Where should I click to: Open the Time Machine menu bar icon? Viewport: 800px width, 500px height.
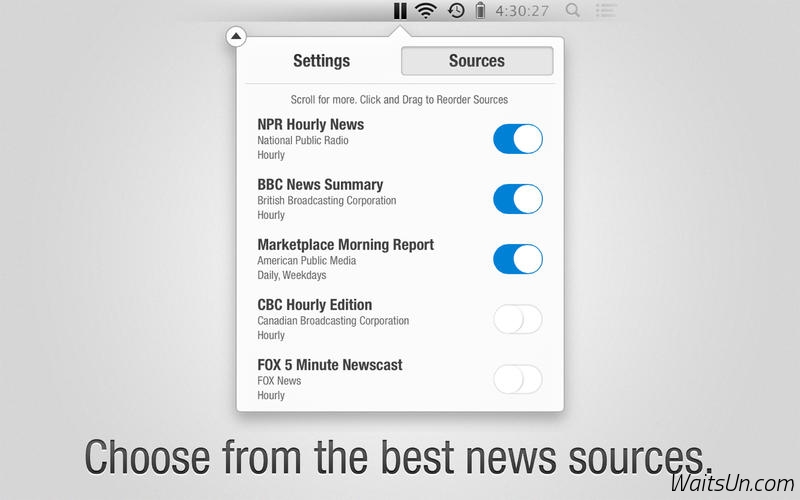(456, 11)
